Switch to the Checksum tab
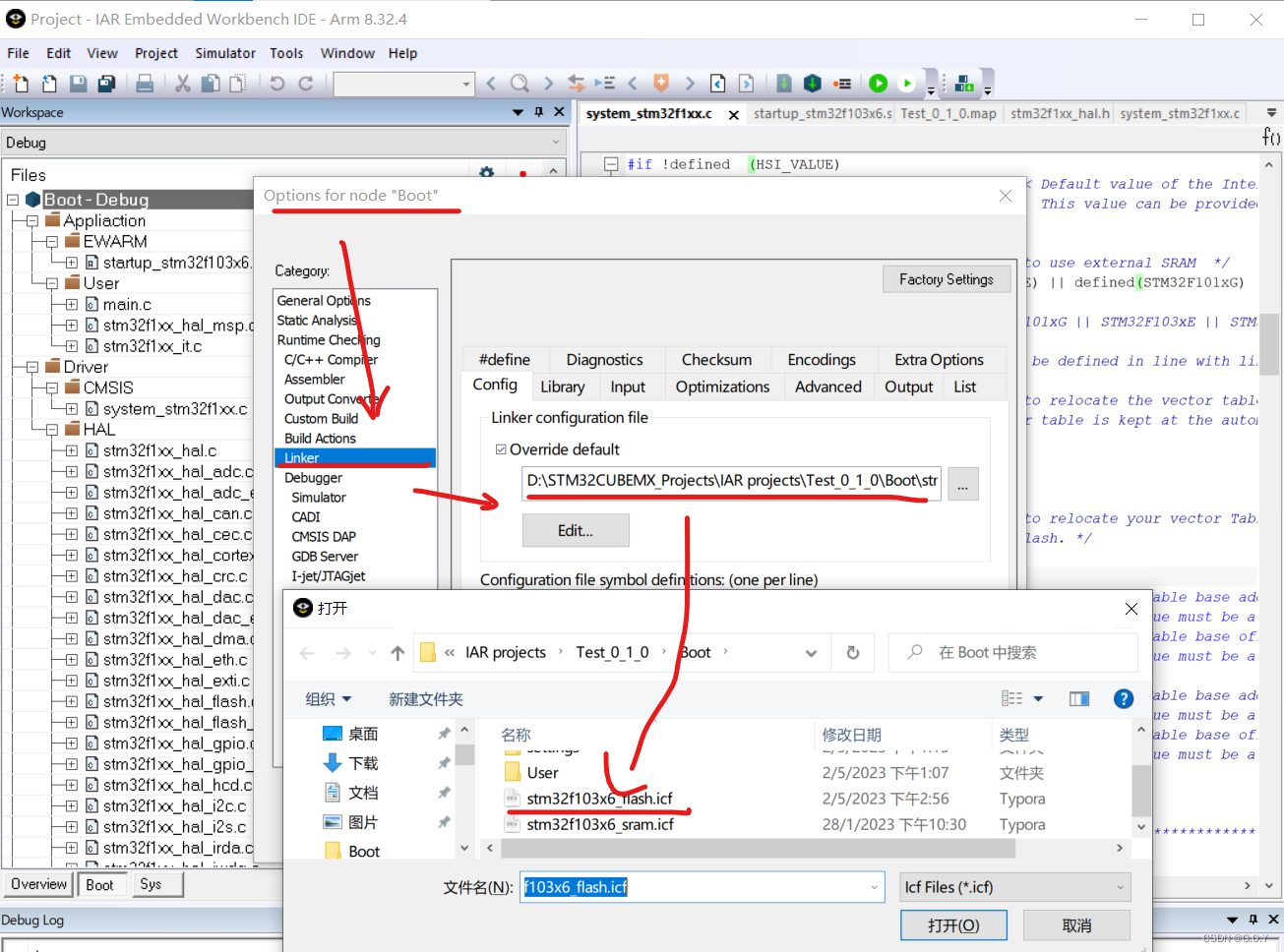The image size is (1284, 952). coord(716,360)
